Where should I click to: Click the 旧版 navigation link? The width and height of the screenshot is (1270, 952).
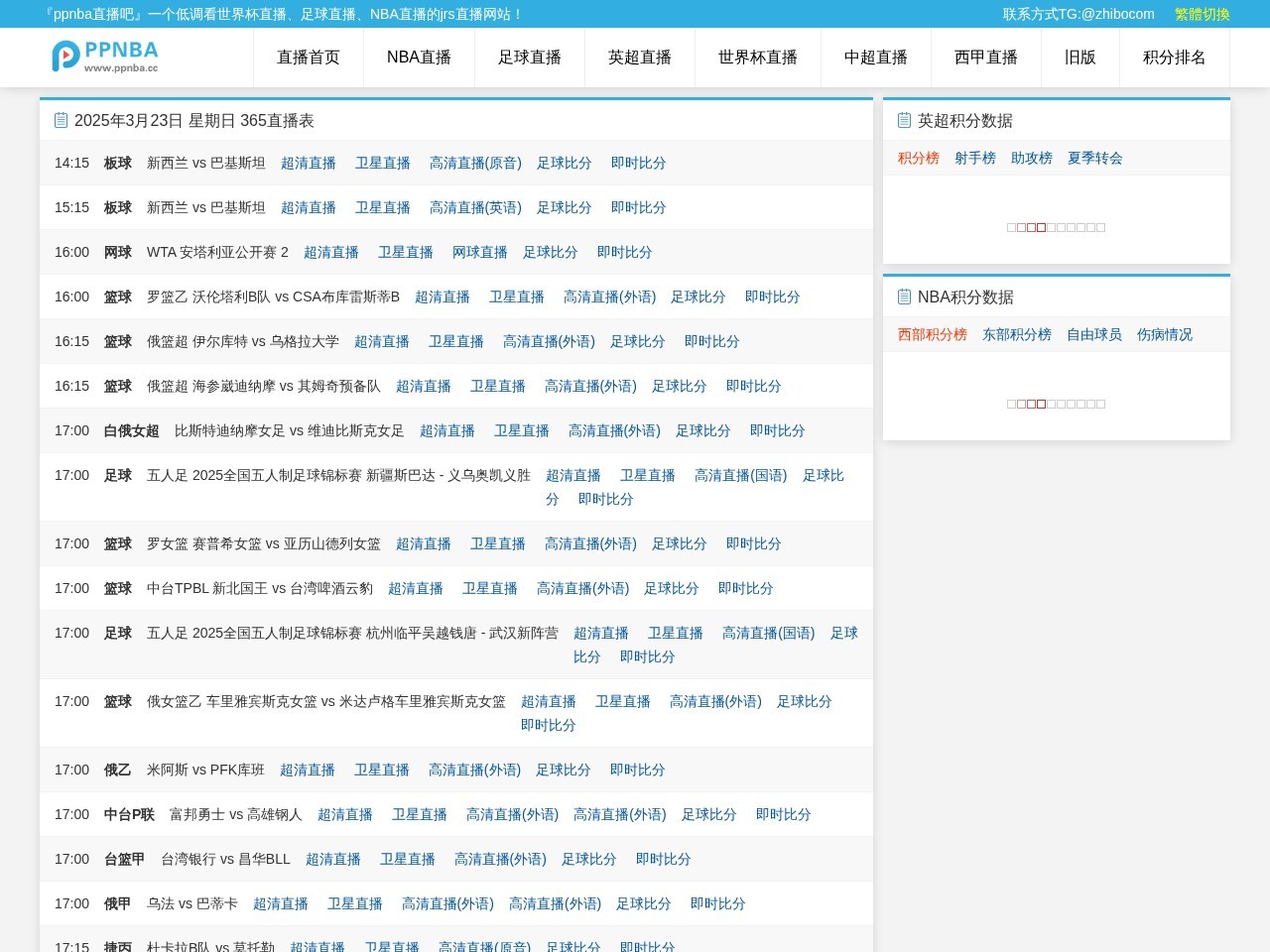1079,58
